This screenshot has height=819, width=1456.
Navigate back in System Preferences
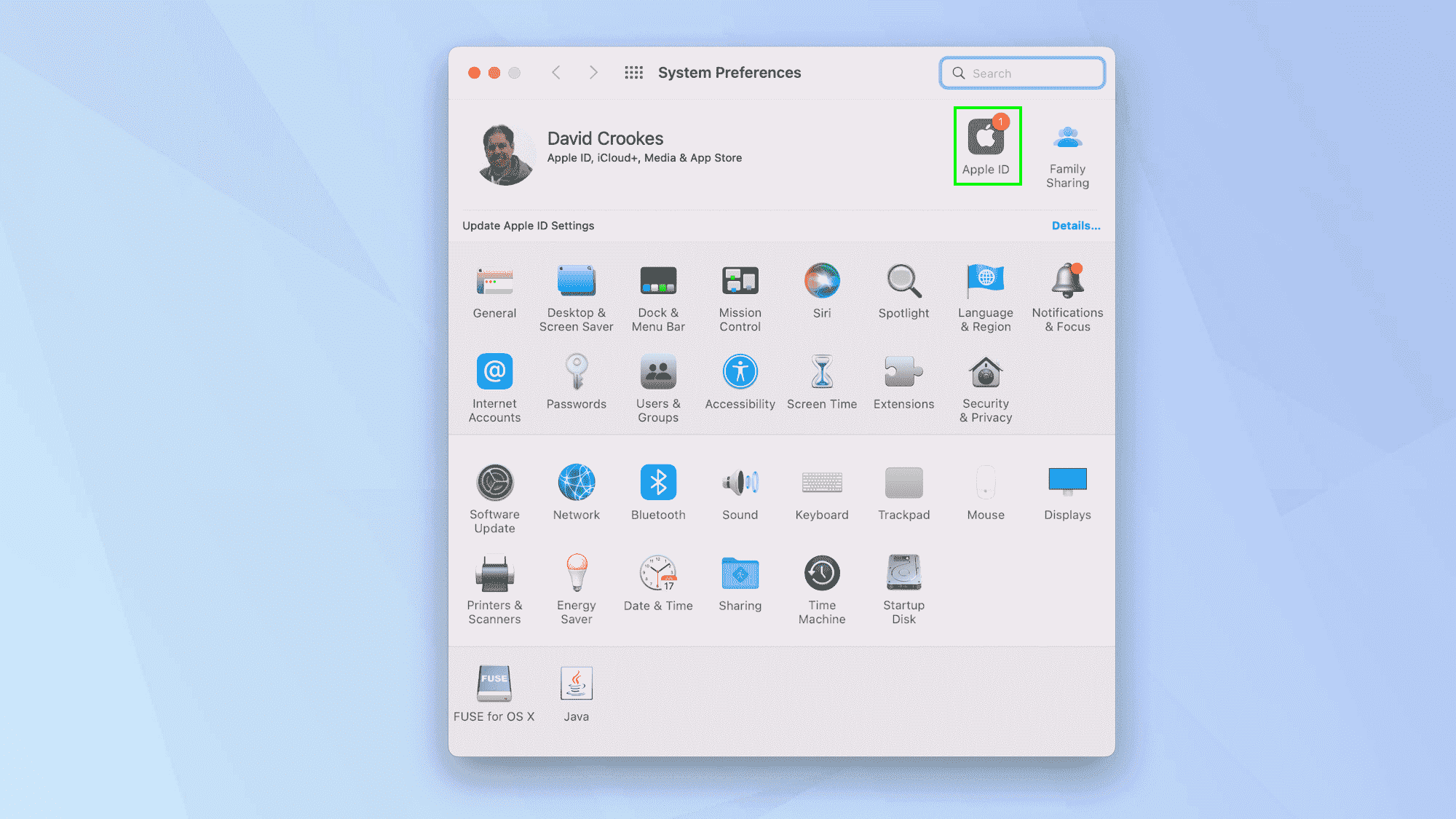coord(556,72)
